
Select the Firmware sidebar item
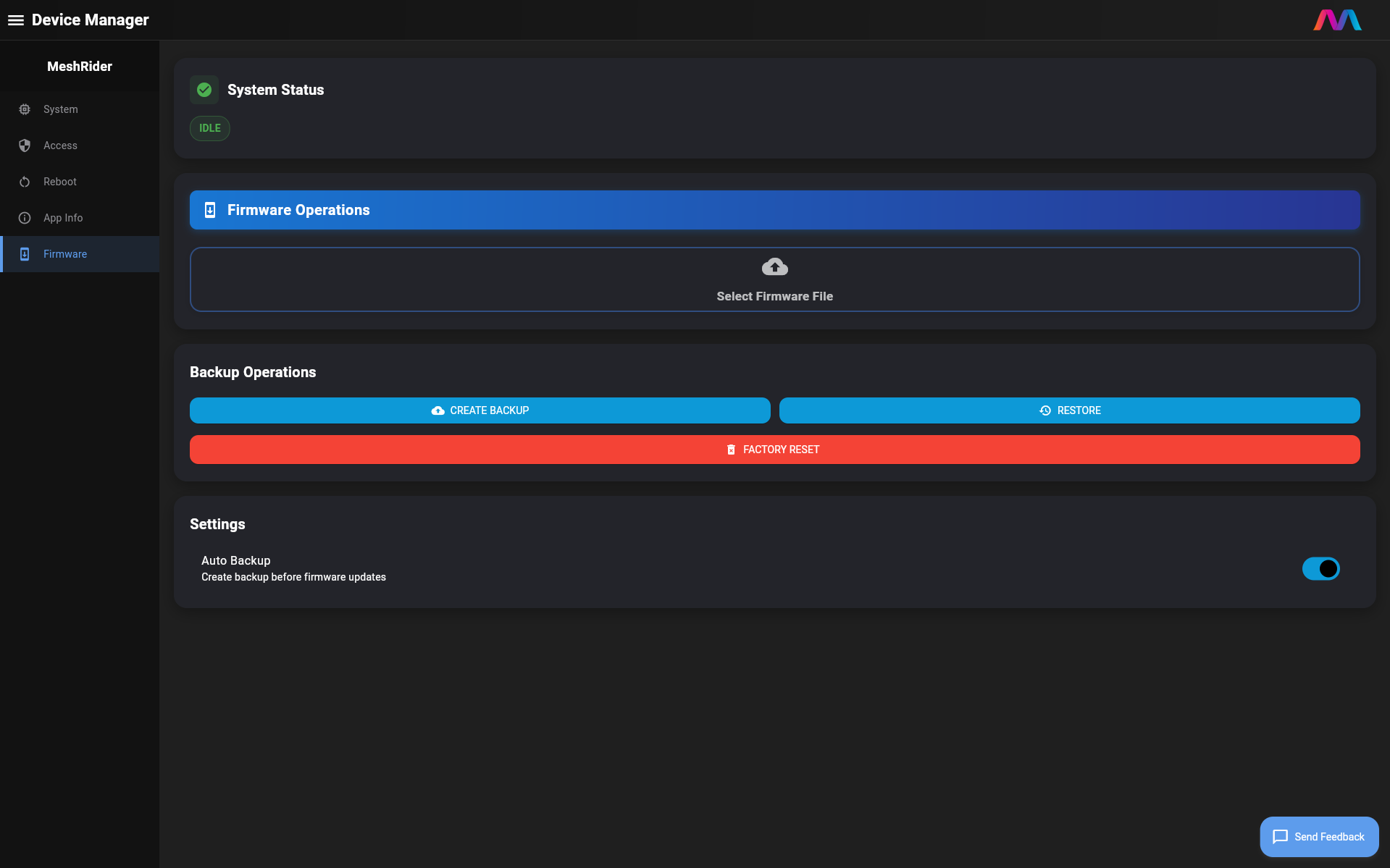tap(80, 254)
